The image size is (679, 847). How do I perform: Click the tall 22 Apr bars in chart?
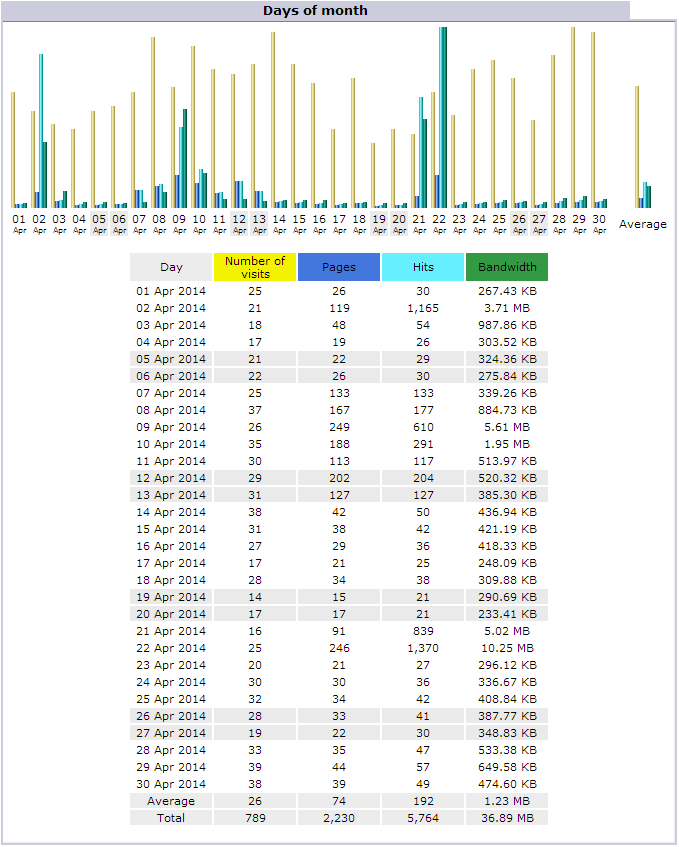tap(443, 115)
